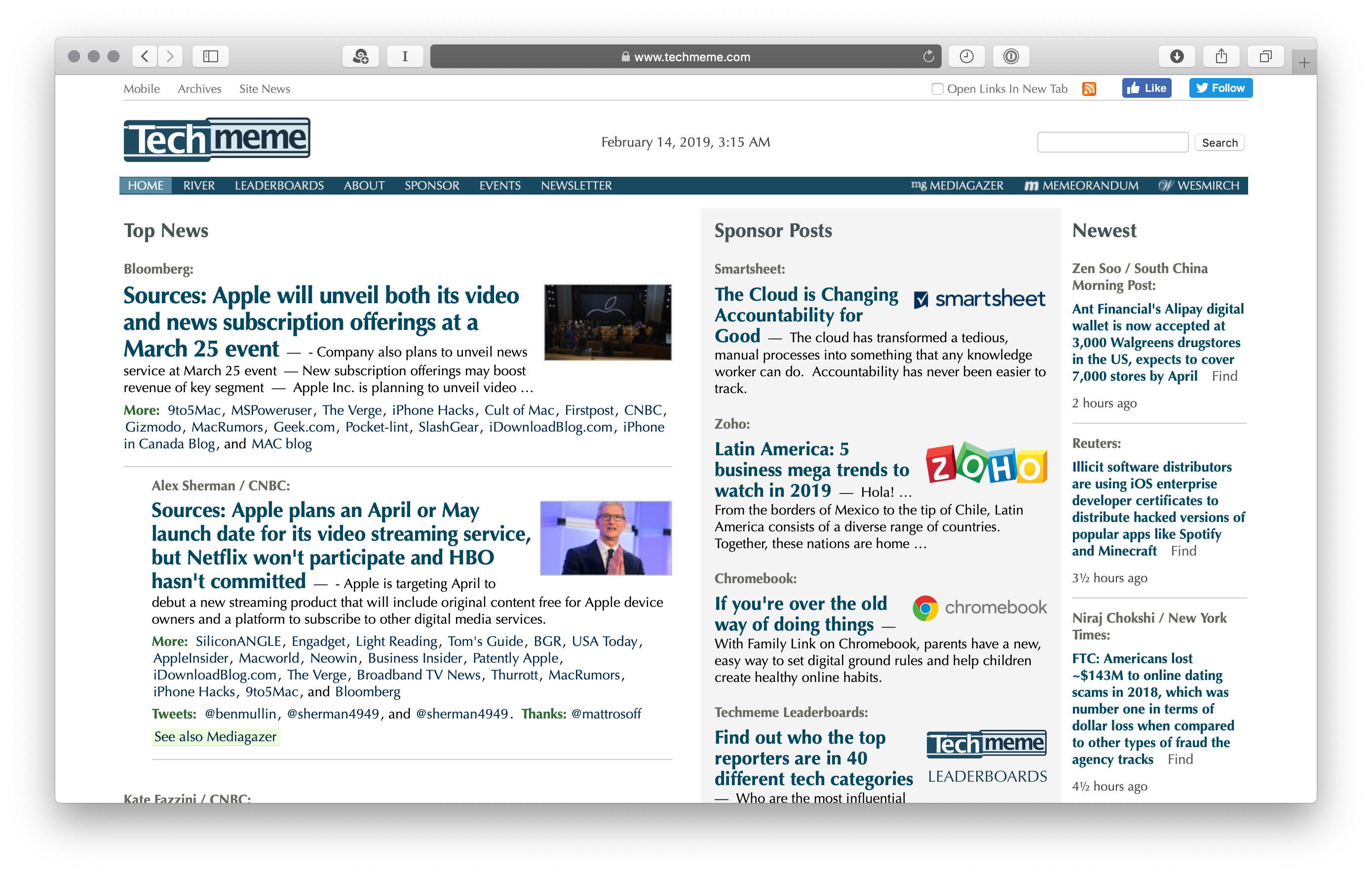
Task: Open the ABOUT navigation tab
Action: [x=364, y=185]
